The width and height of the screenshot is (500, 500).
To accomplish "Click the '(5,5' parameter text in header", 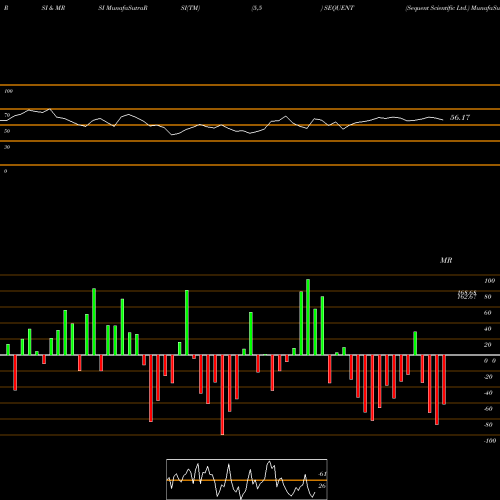I will [x=257, y=8].
